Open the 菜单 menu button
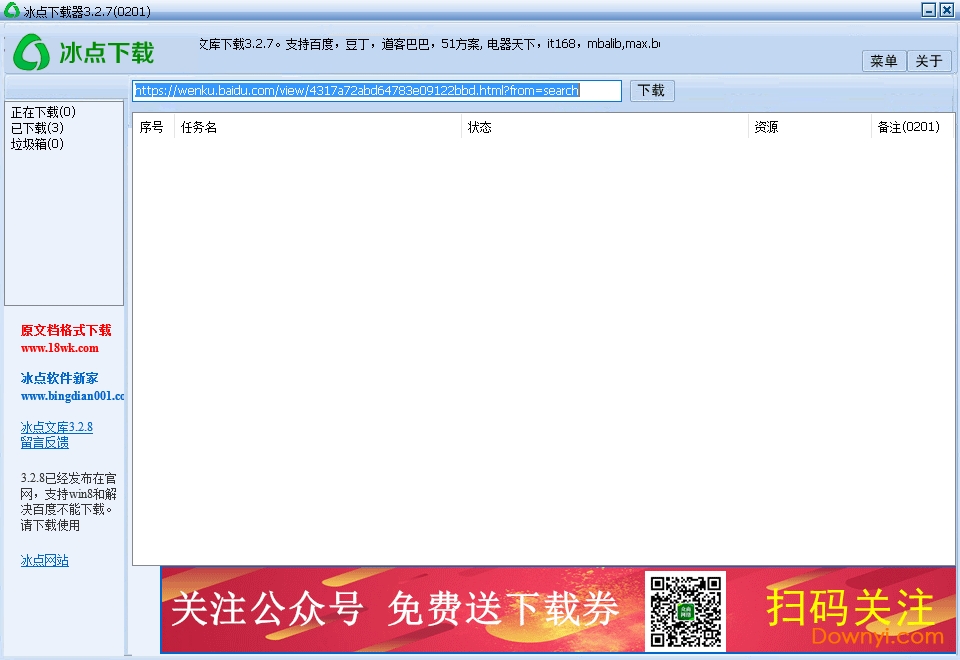The image size is (960, 660). click(884, 61)
